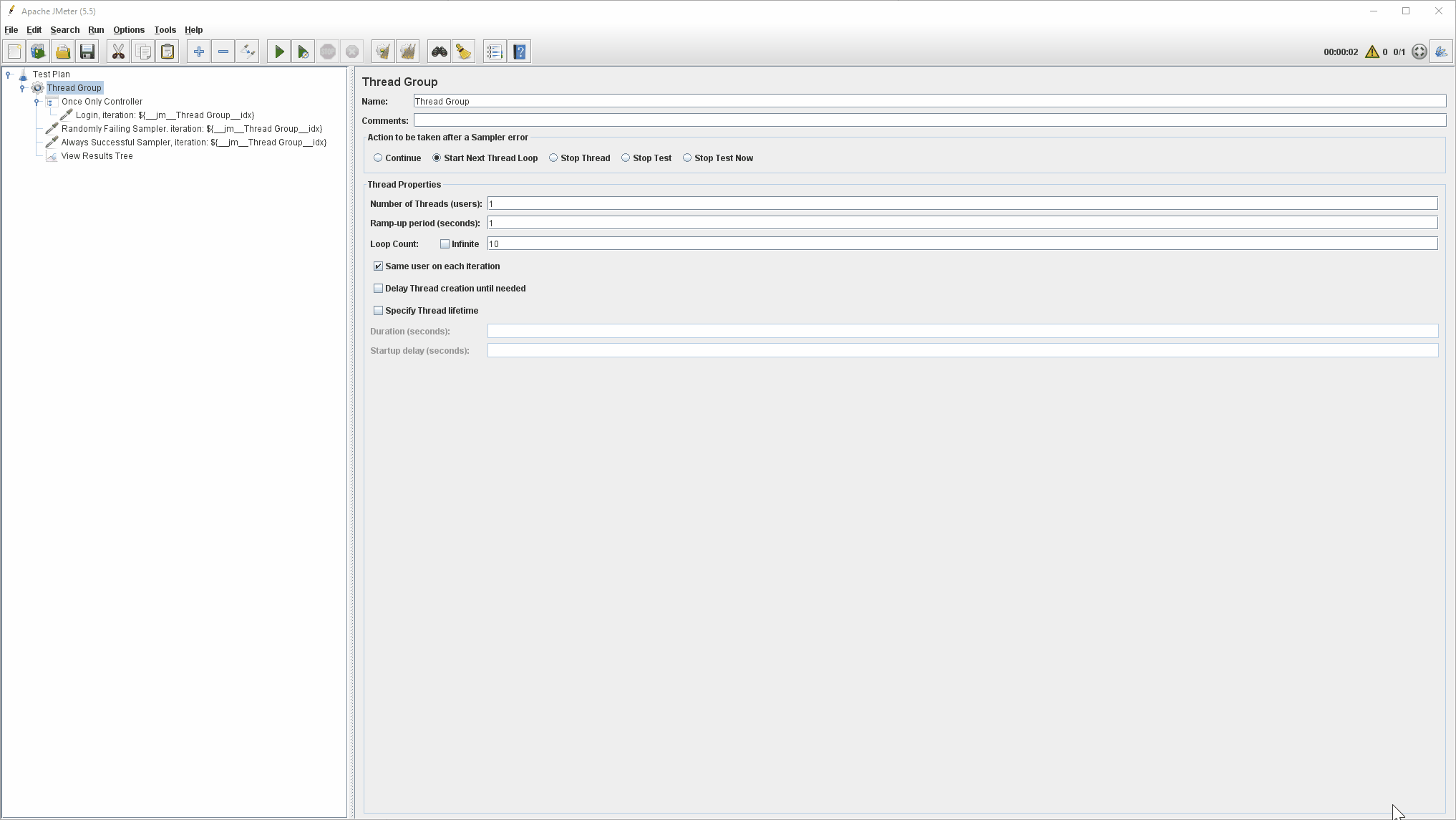Open the Options menu

[x=128, y=29]
